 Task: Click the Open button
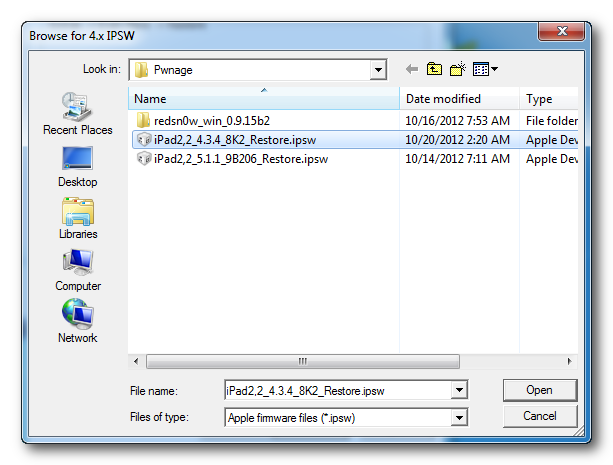(x=540, y=390)
